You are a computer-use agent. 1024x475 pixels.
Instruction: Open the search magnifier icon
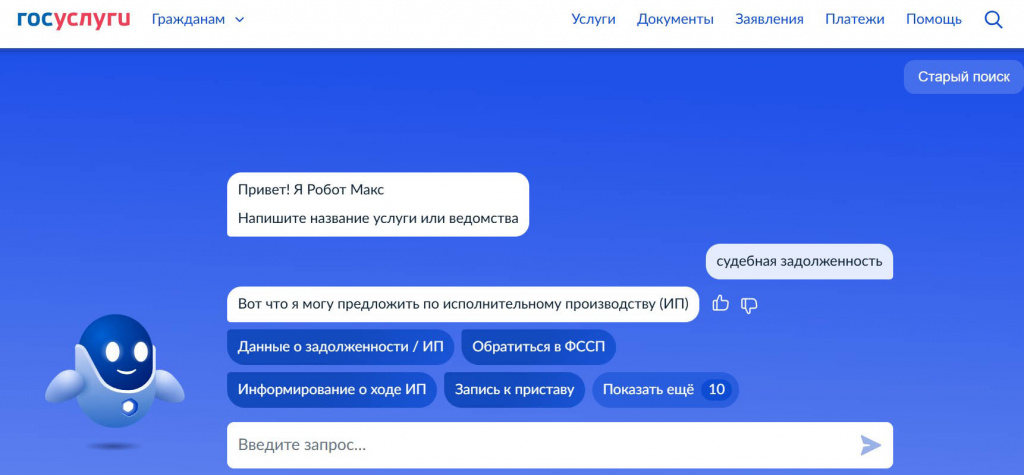[x=993, y=20]
